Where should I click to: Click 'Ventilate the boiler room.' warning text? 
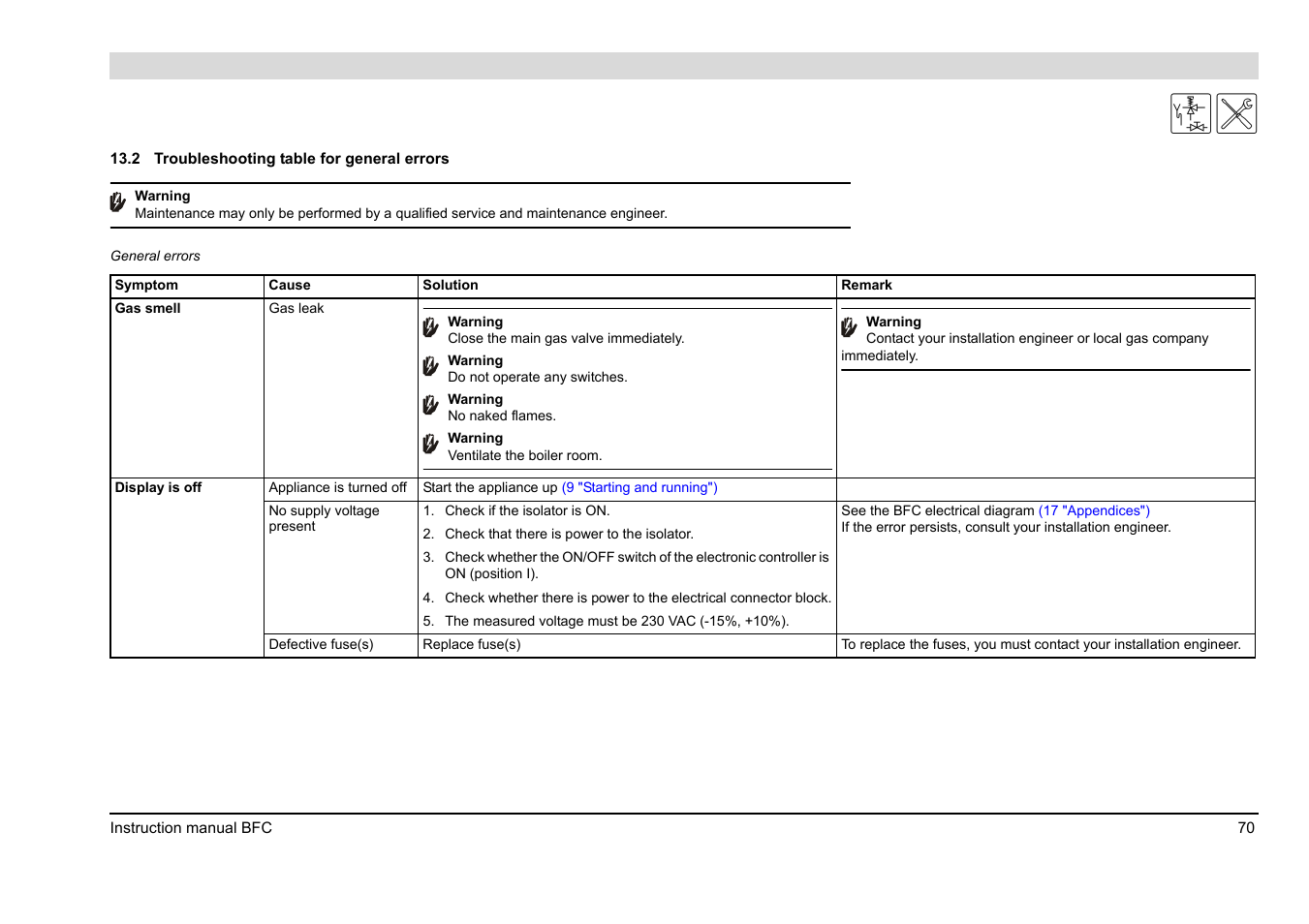click(x=525, y=455)
